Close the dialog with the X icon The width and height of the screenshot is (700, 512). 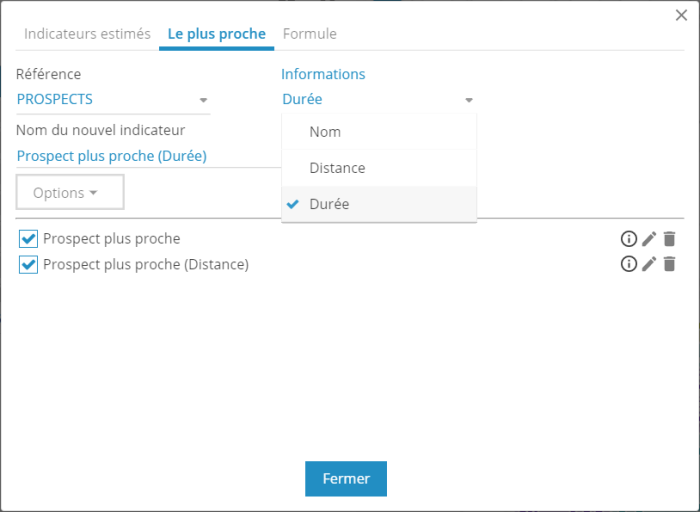click(x=682, y=15)
